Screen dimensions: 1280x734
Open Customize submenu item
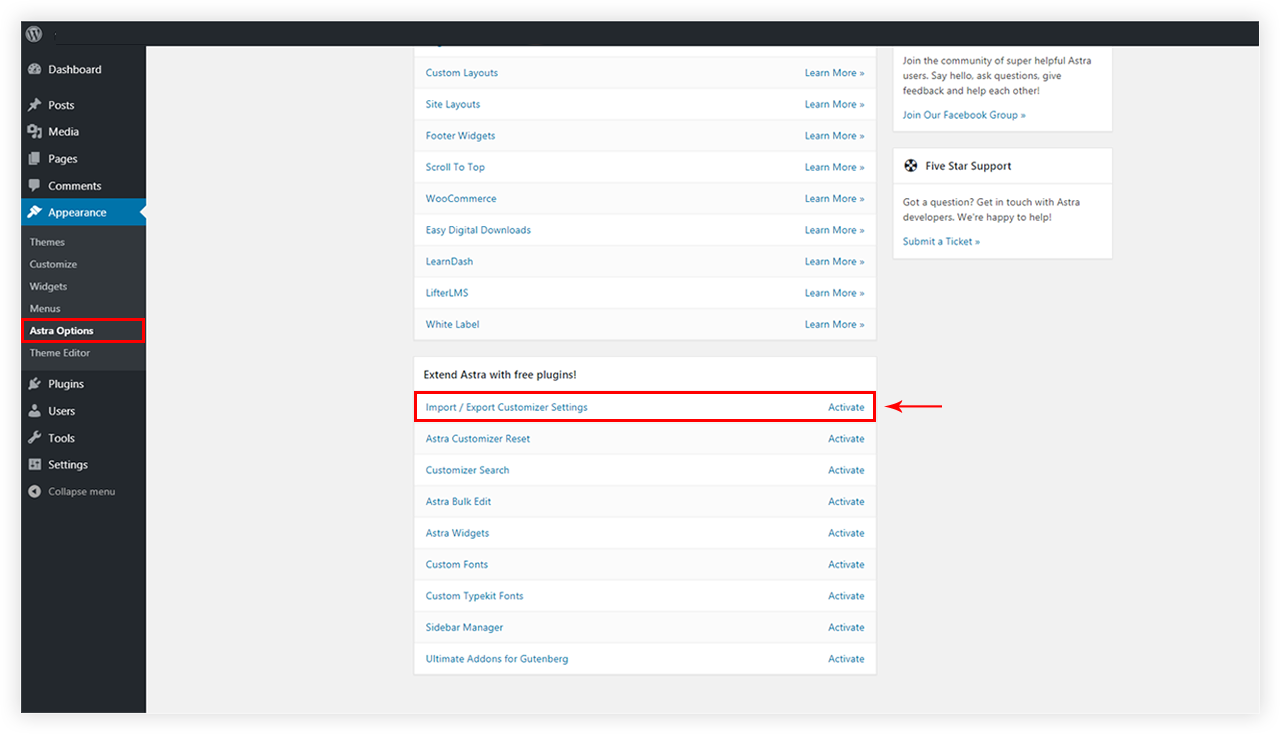click(53, 264)
